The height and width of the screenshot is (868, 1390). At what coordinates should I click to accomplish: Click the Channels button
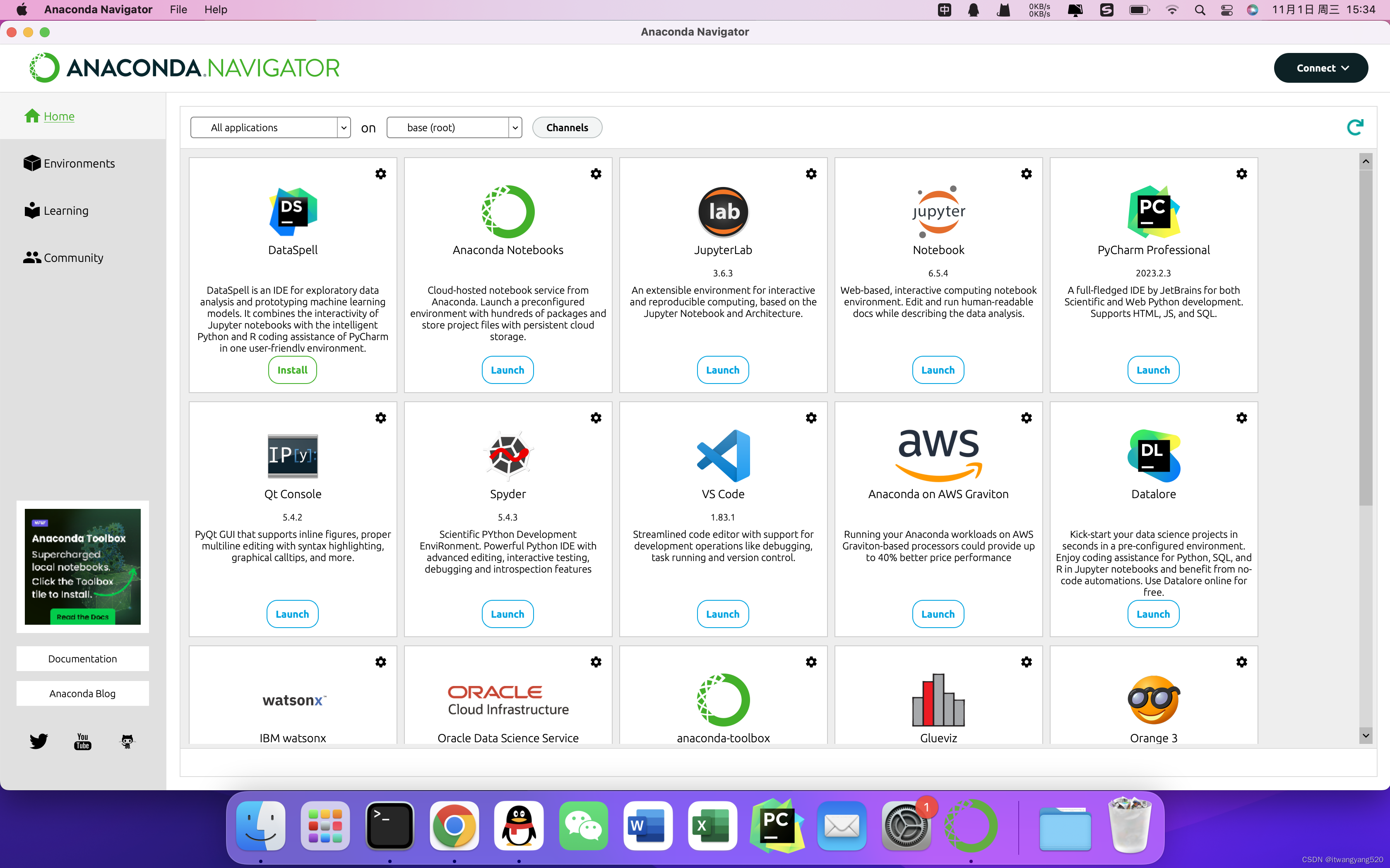coord(567,127)
